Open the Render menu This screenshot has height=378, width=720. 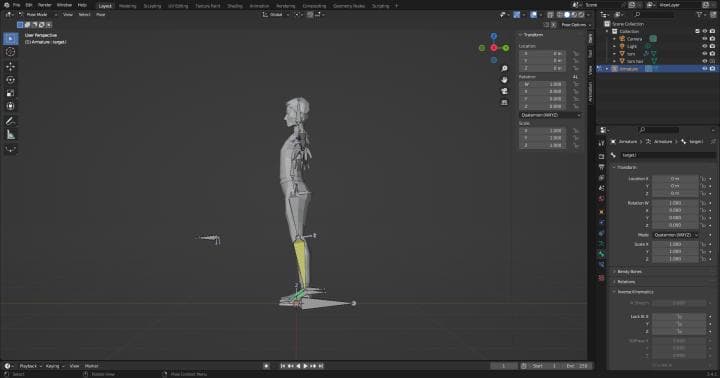45,5
